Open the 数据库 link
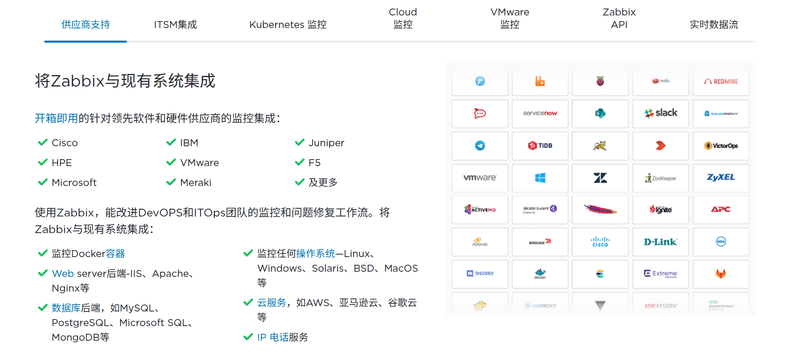The image size is (800, 361). 66,307
